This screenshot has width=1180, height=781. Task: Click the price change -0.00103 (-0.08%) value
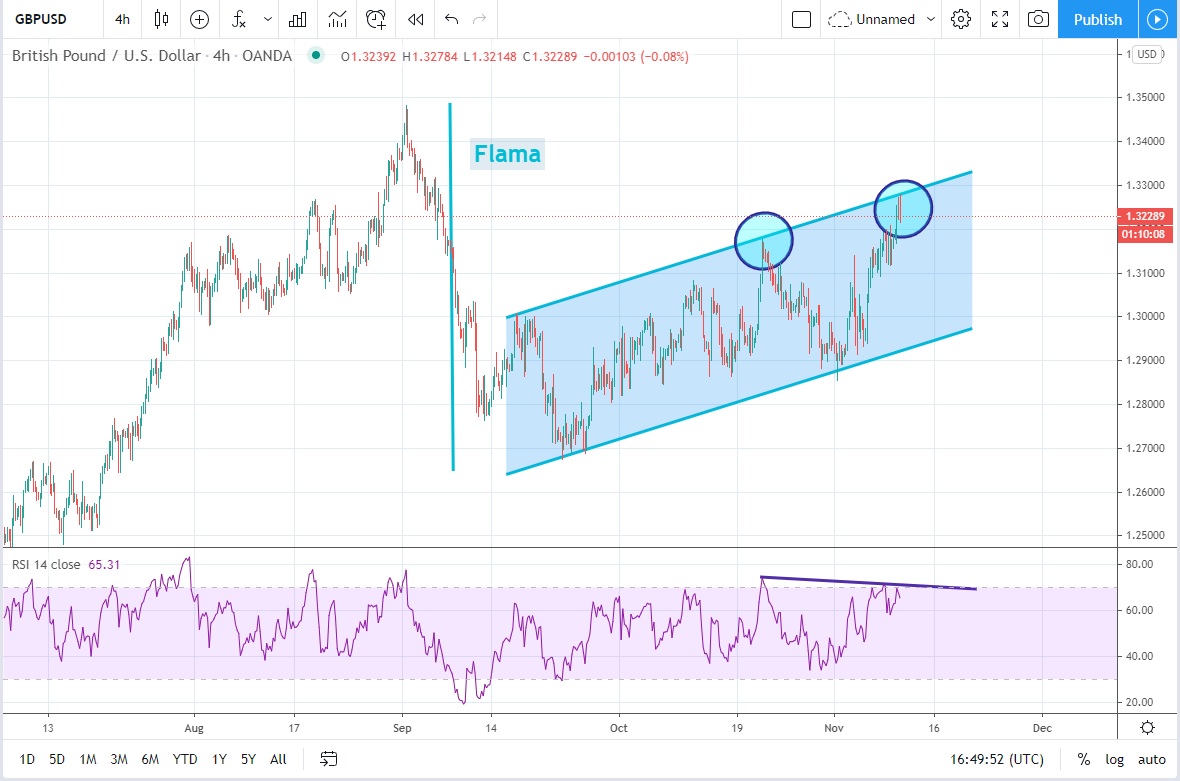click(x=636, y=56)
